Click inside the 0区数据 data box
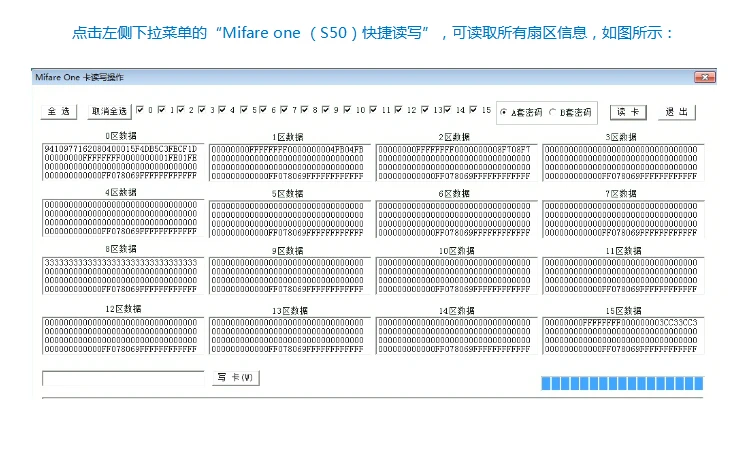This screenshot has width=750, height=466. pos(123,162)
